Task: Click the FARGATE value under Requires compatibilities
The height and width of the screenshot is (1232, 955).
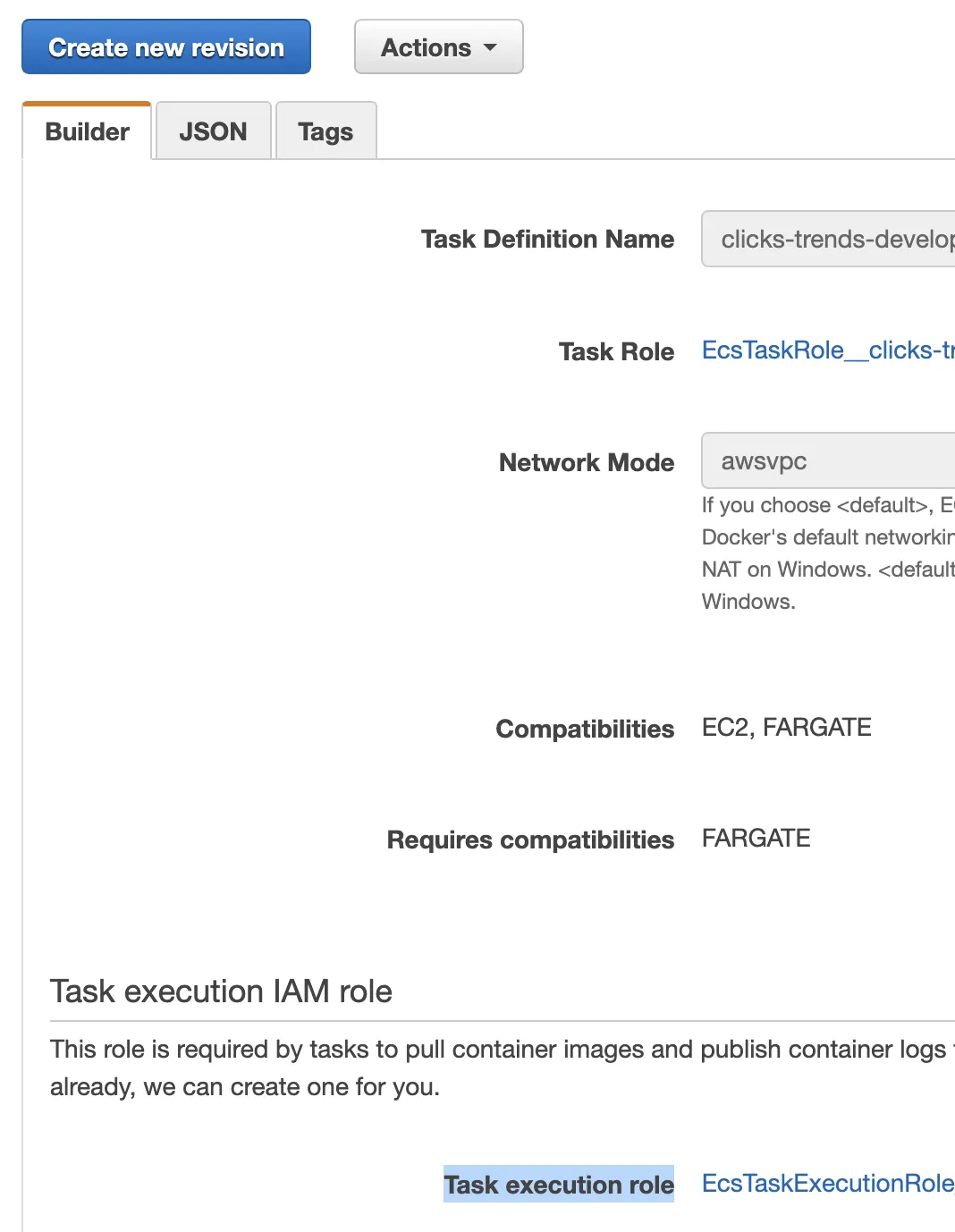Action: coord(756,839)
